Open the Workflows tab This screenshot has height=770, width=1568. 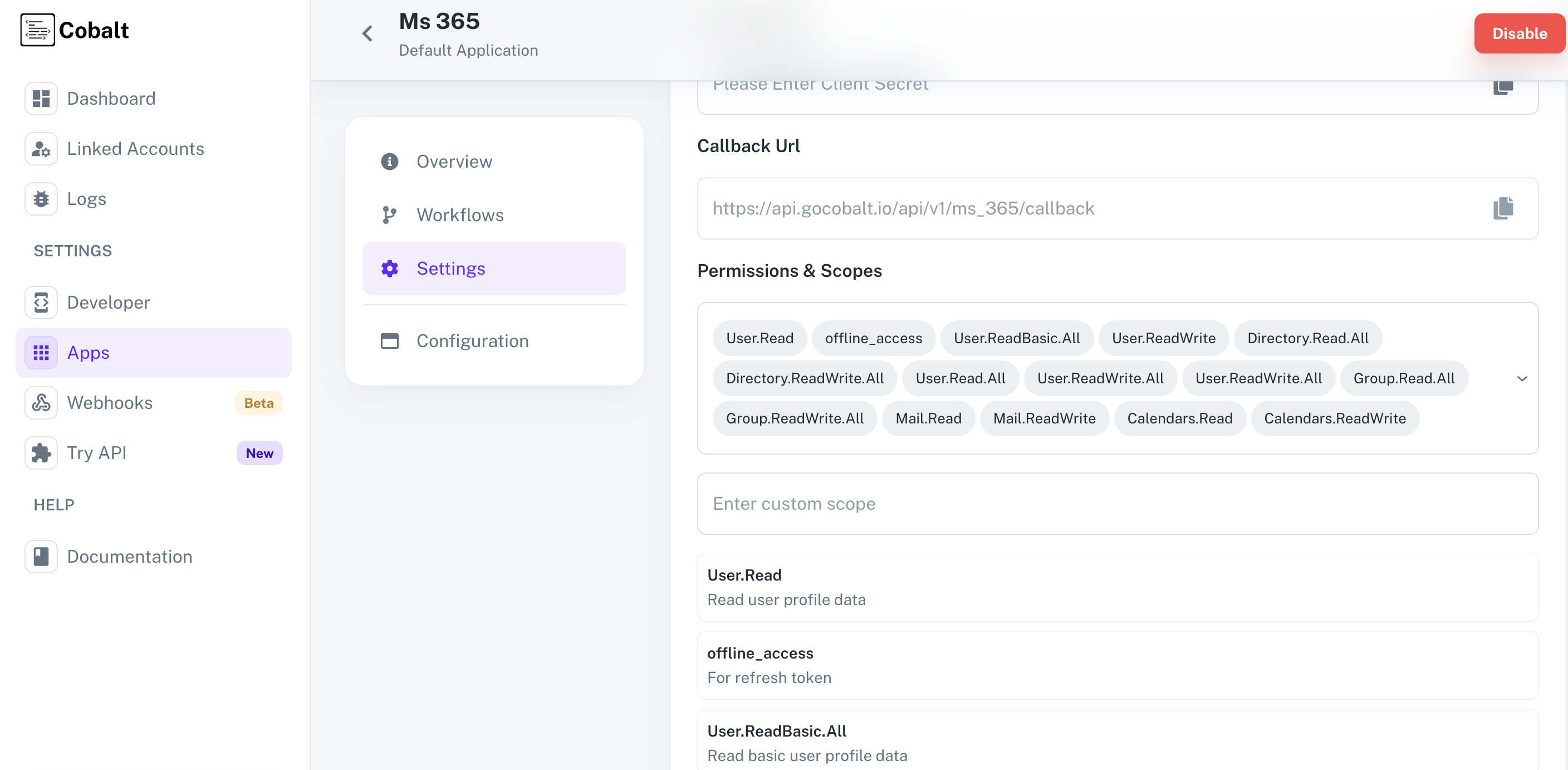click(459, 215)
